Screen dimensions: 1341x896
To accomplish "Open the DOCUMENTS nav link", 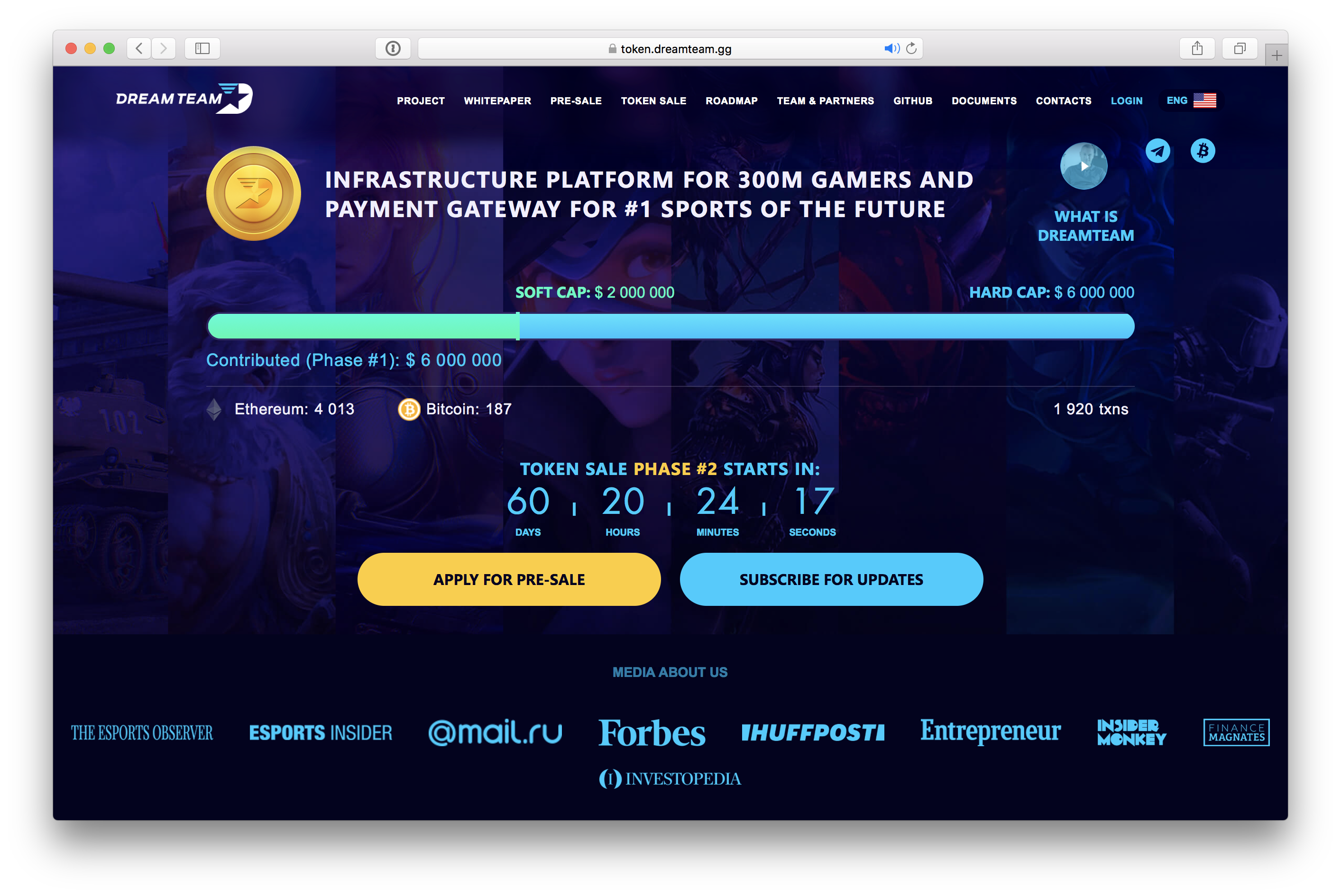I will coord(984,101).
